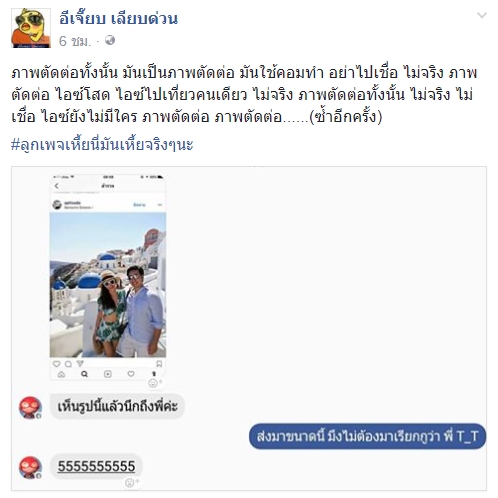Click the 6 ชม. post timestamp
Viewport: 498px width, 498px height.
75,41
